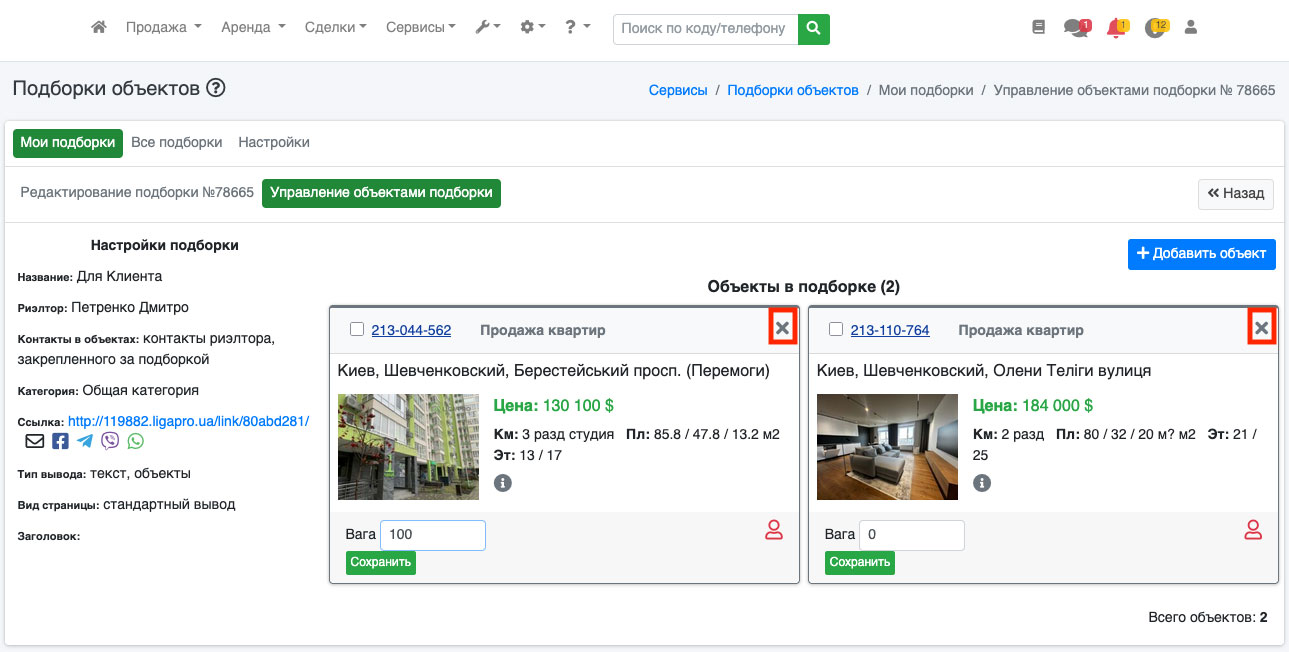Share the link via Viber icon
Screen dimensions: 1289x652
coord(110,441)
